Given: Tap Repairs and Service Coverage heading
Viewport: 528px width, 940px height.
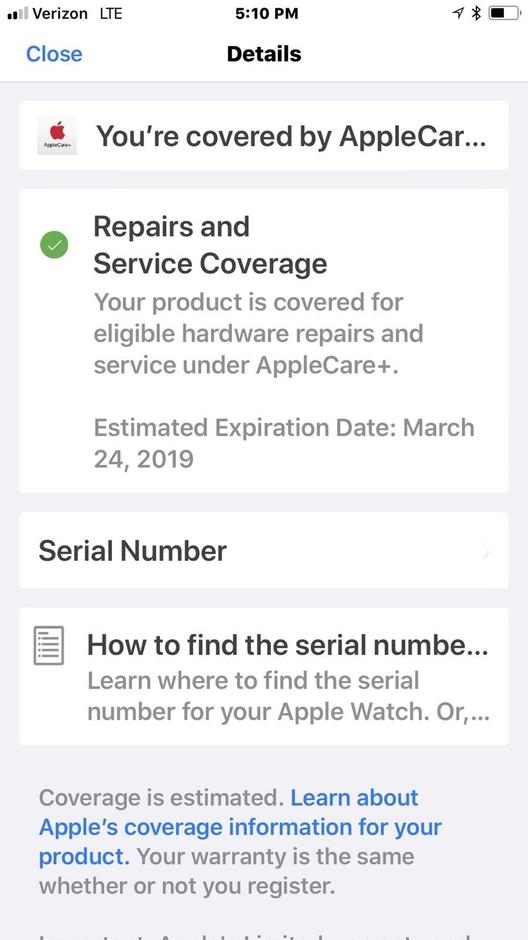Looking at the screenshot, I should [x=210, y=245].
